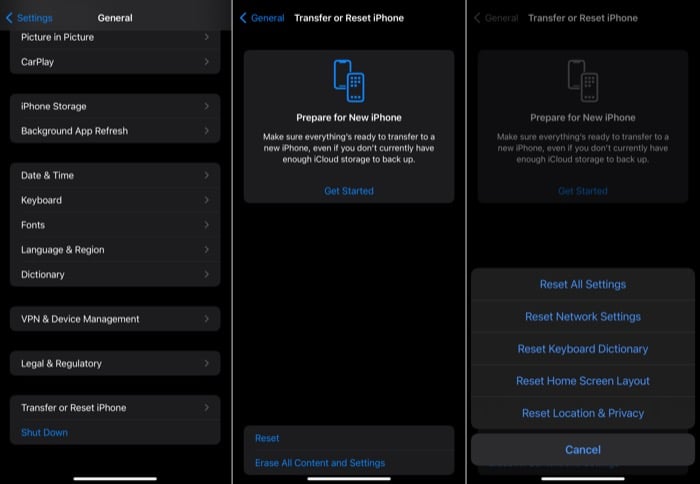This screenshot has height=484, width=700.
Task: Tap the chevron beside Dictionary
Action: (206, 274)
